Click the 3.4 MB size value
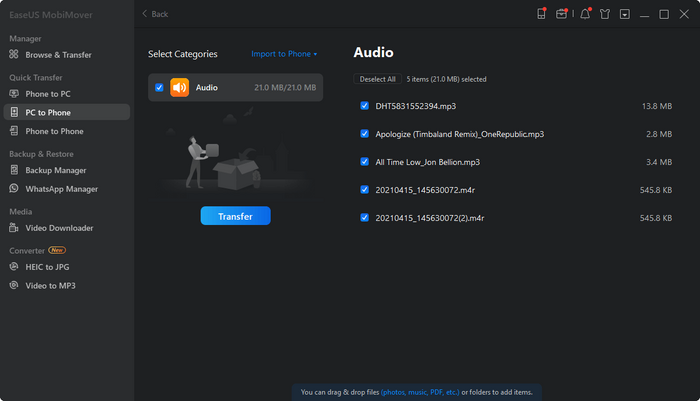This screenshot has width=700, height=401. pyautogui.click(x=659, y=162)
